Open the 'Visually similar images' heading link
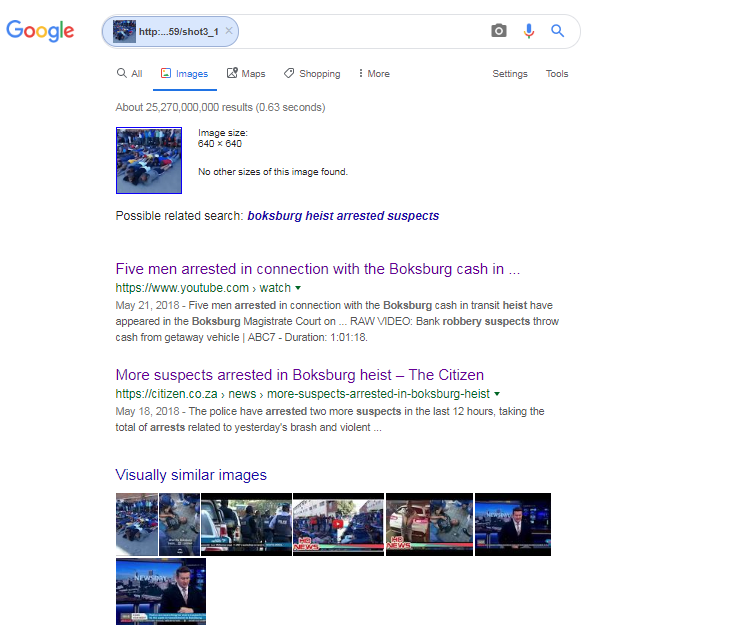 191,475
